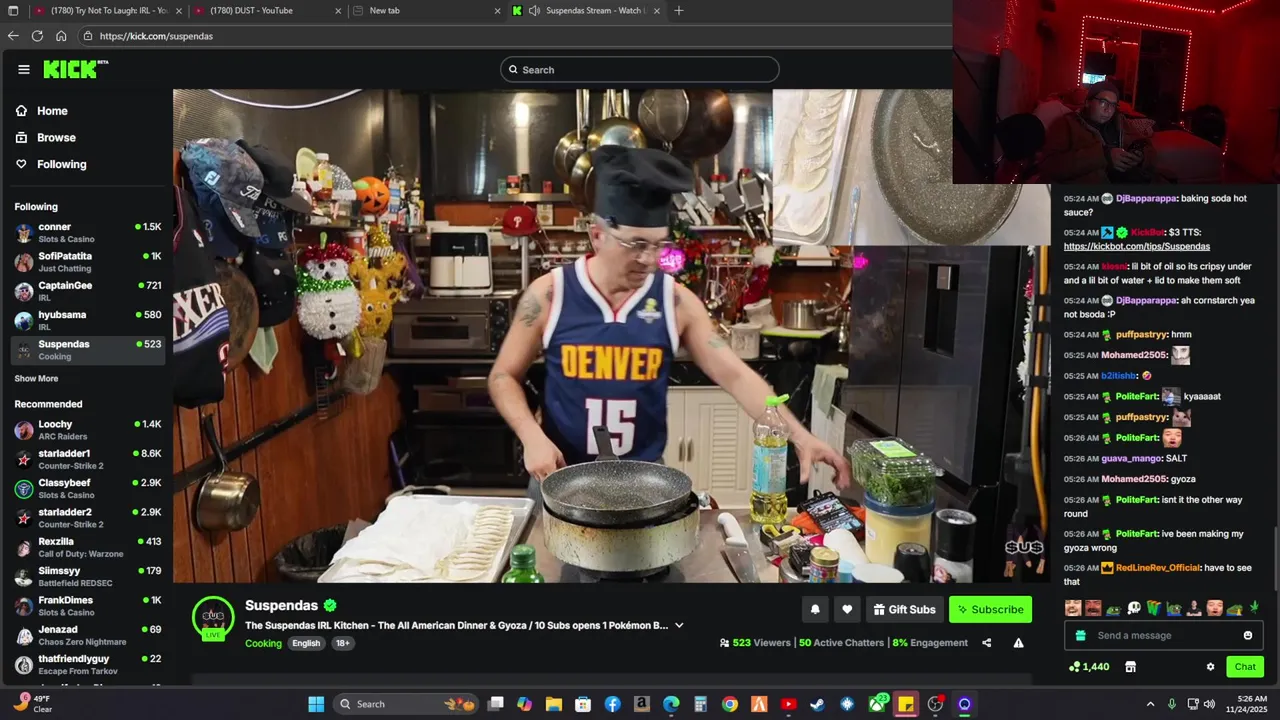Open Classybeef recommended channel
This screenshot has width=1280, height=720.
pyautogui.click(x=88, y=488)
